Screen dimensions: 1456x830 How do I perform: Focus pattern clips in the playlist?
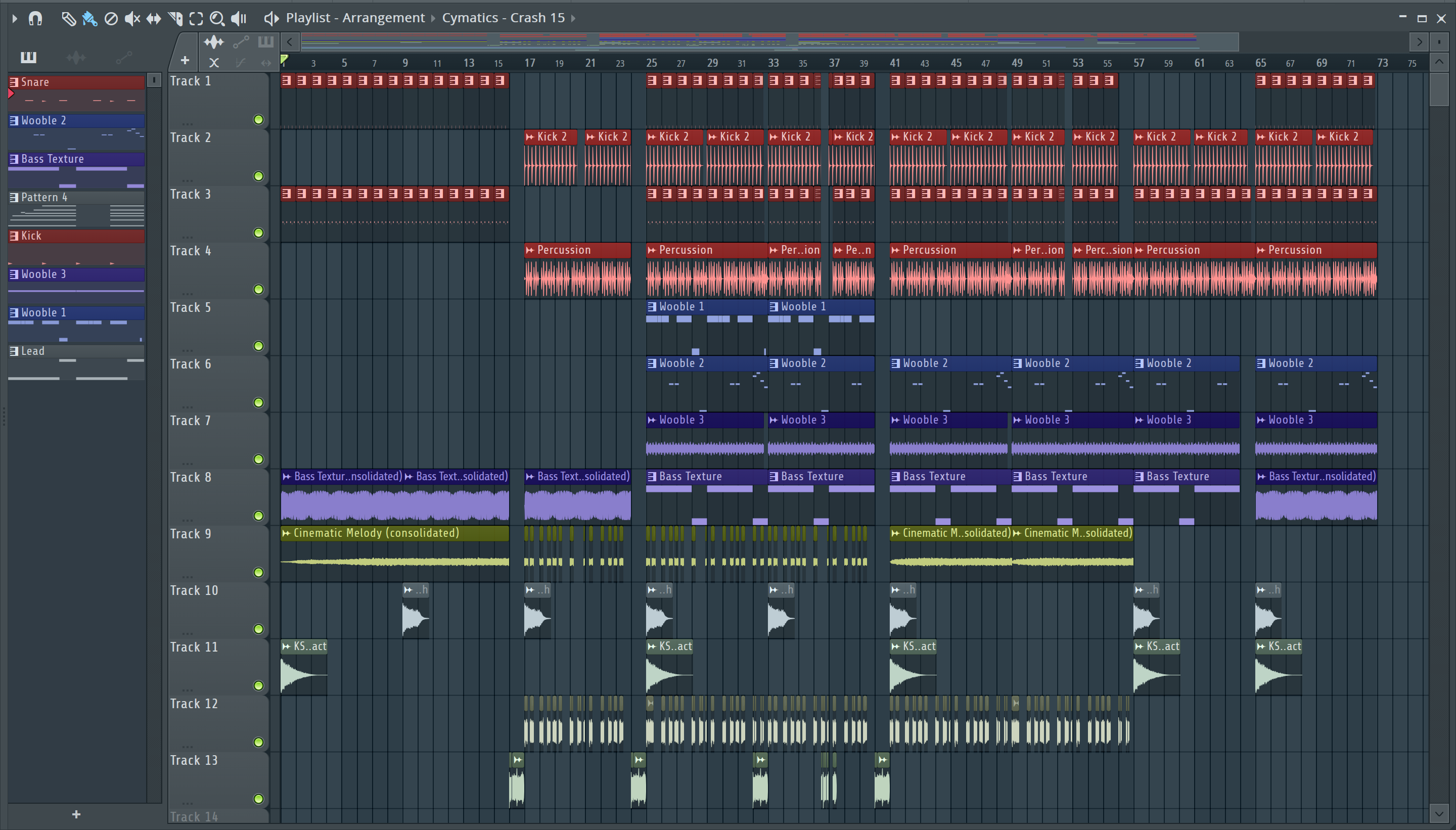coord(265,41)
